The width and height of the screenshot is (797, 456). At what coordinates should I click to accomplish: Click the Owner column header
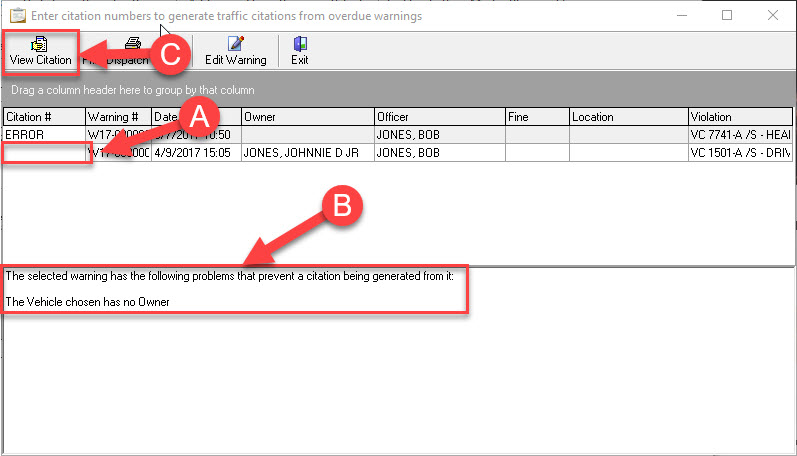pyautogui.click(x=306, y=117)
